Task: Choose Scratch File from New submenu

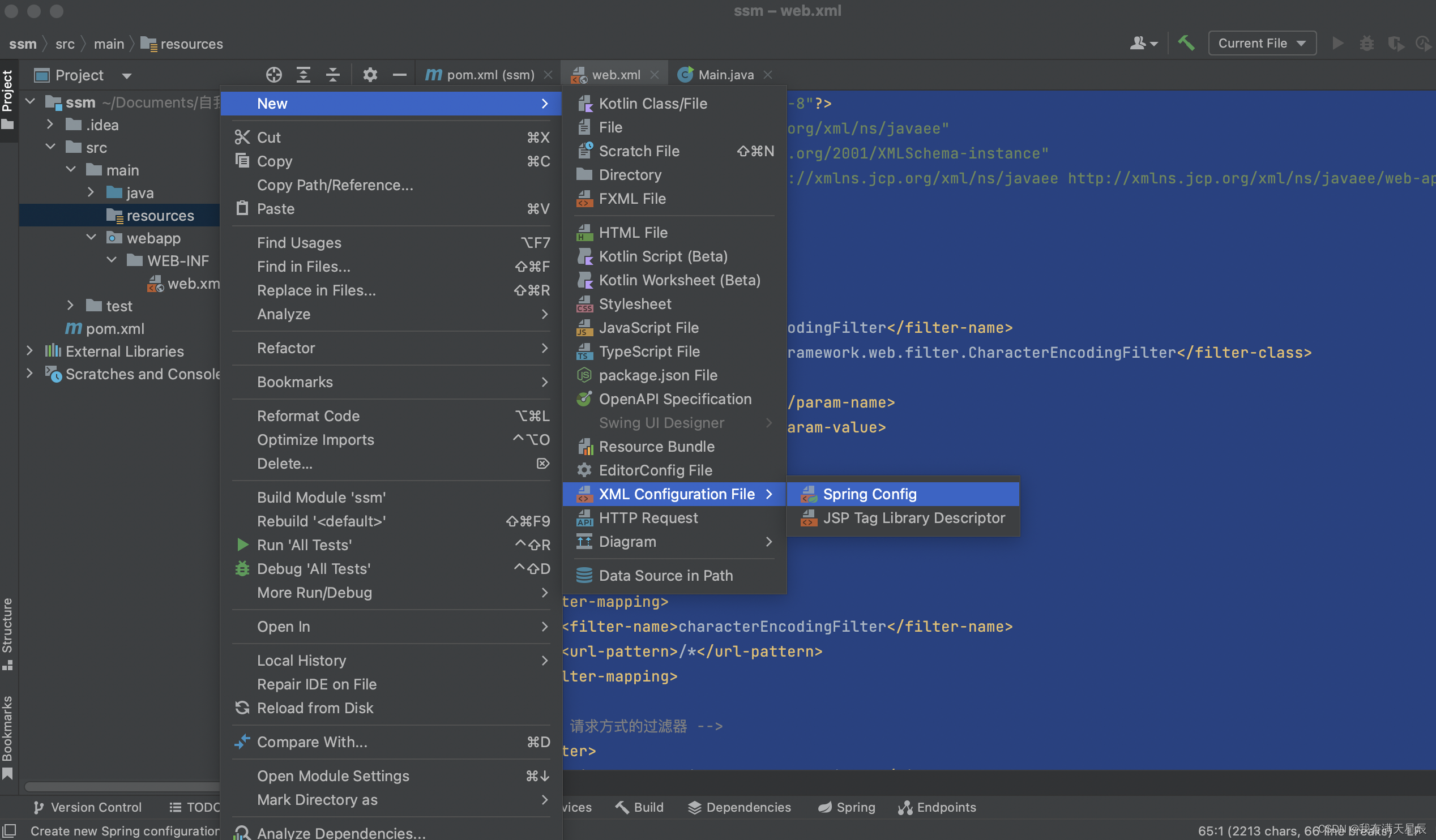Action: 674,151
